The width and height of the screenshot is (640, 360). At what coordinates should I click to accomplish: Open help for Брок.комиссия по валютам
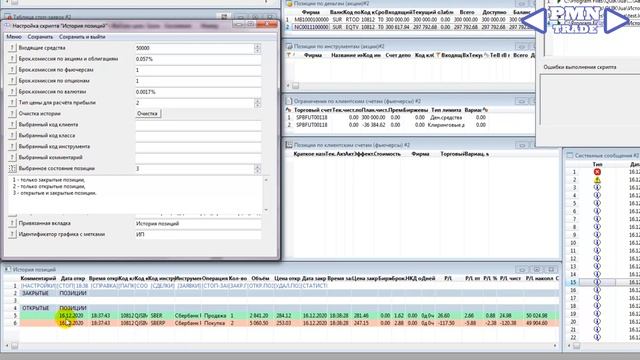[x=12, y=92]
